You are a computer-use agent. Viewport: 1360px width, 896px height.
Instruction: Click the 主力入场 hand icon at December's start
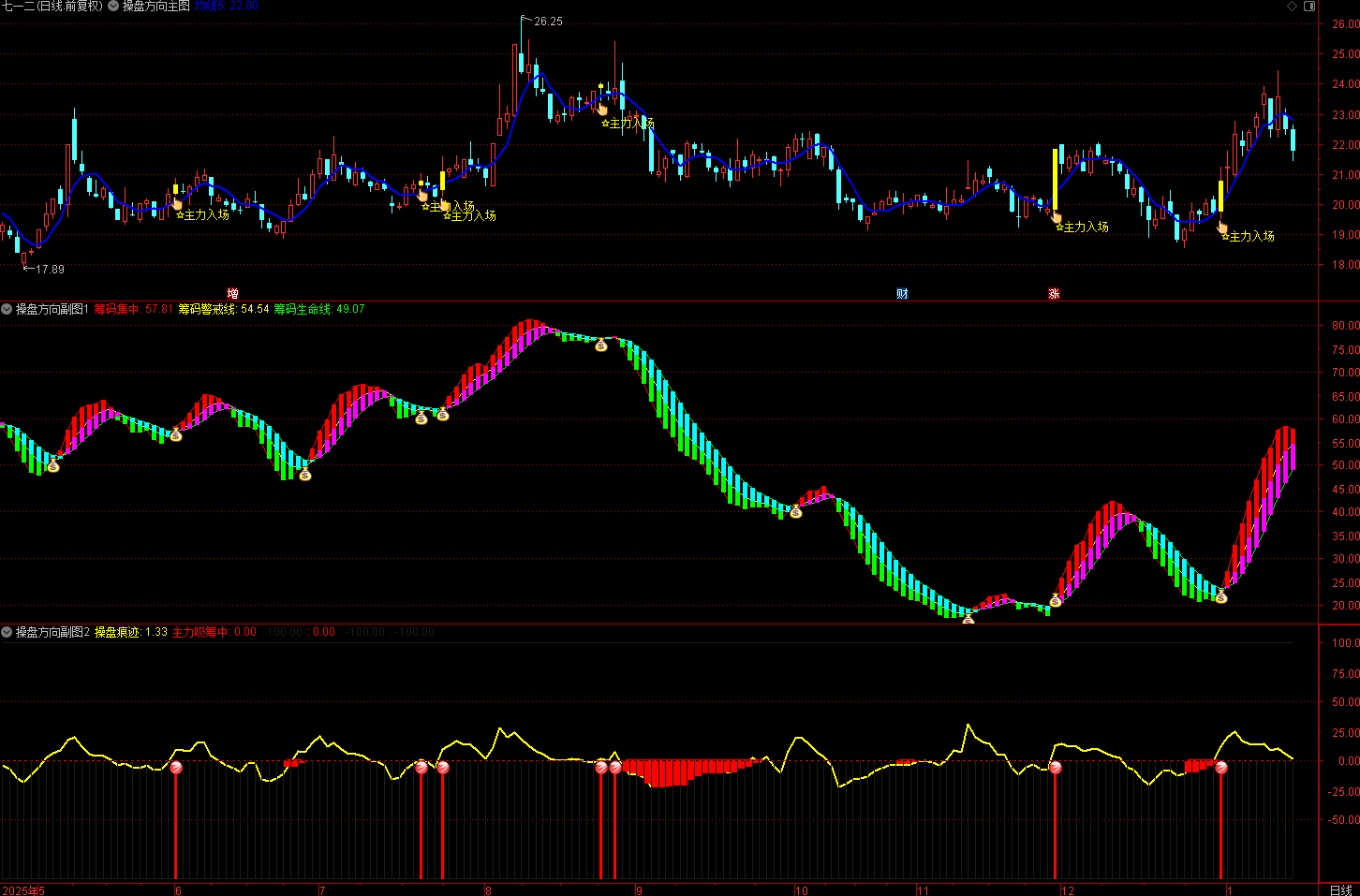point(1057,216)
